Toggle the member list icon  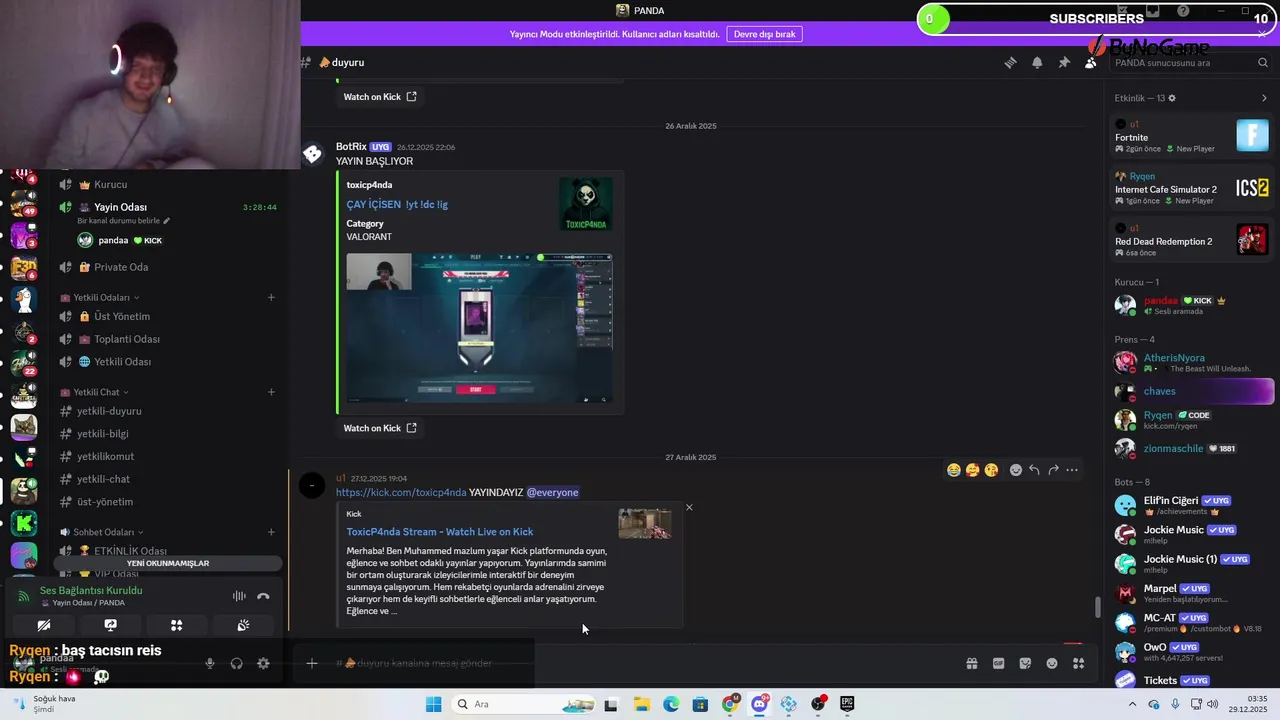[1090, 62]
